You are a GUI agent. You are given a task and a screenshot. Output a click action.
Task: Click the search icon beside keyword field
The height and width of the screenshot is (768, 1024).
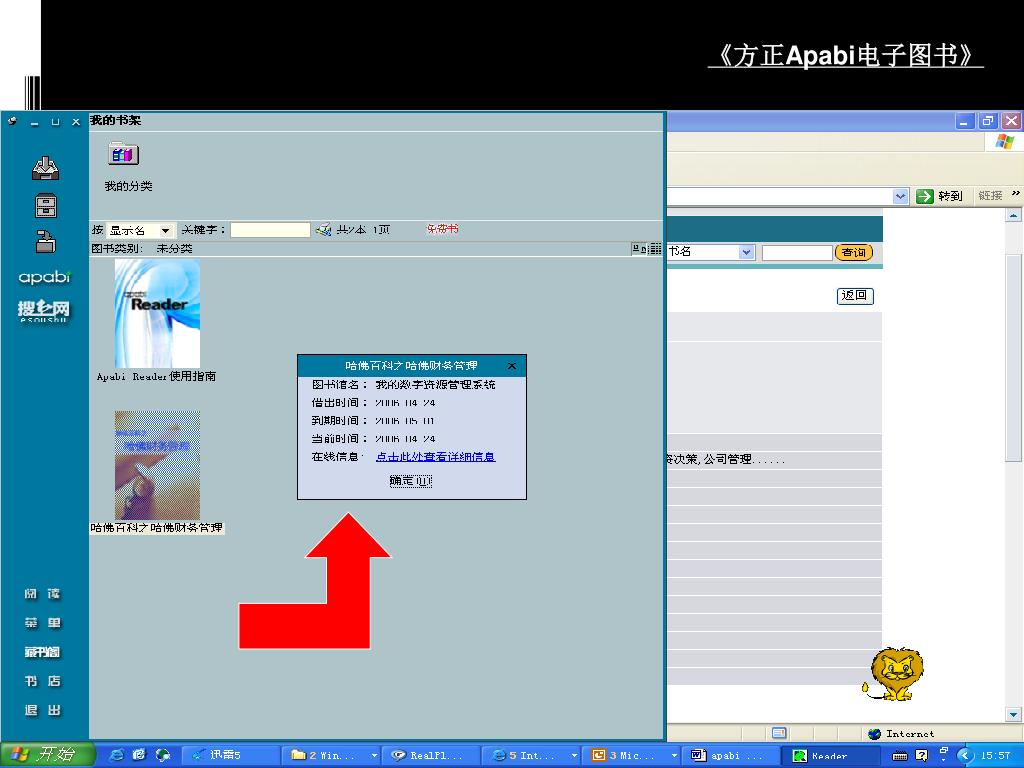(x=323, y=230)
